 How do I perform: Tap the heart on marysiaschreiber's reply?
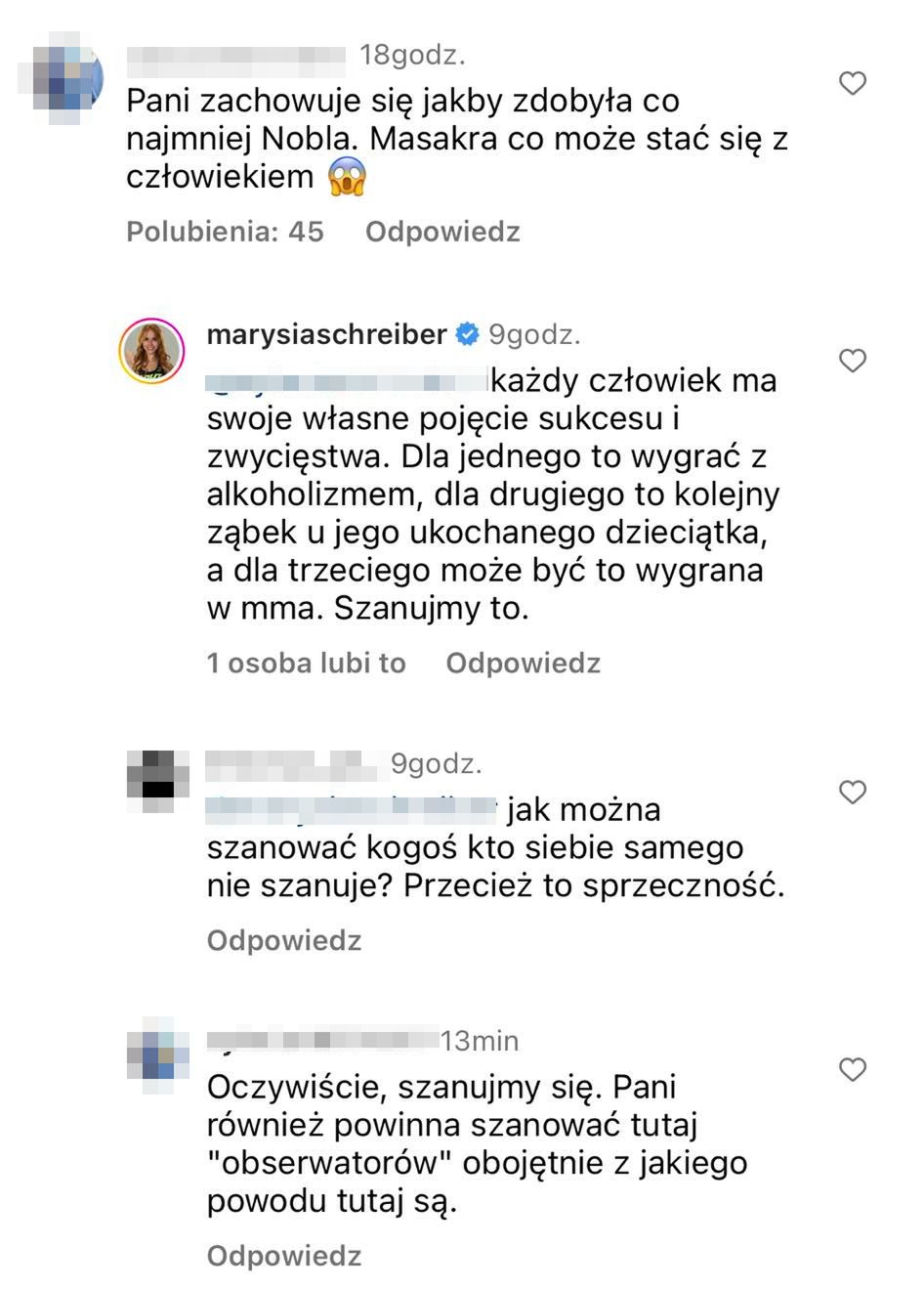(x=853, y=362)
